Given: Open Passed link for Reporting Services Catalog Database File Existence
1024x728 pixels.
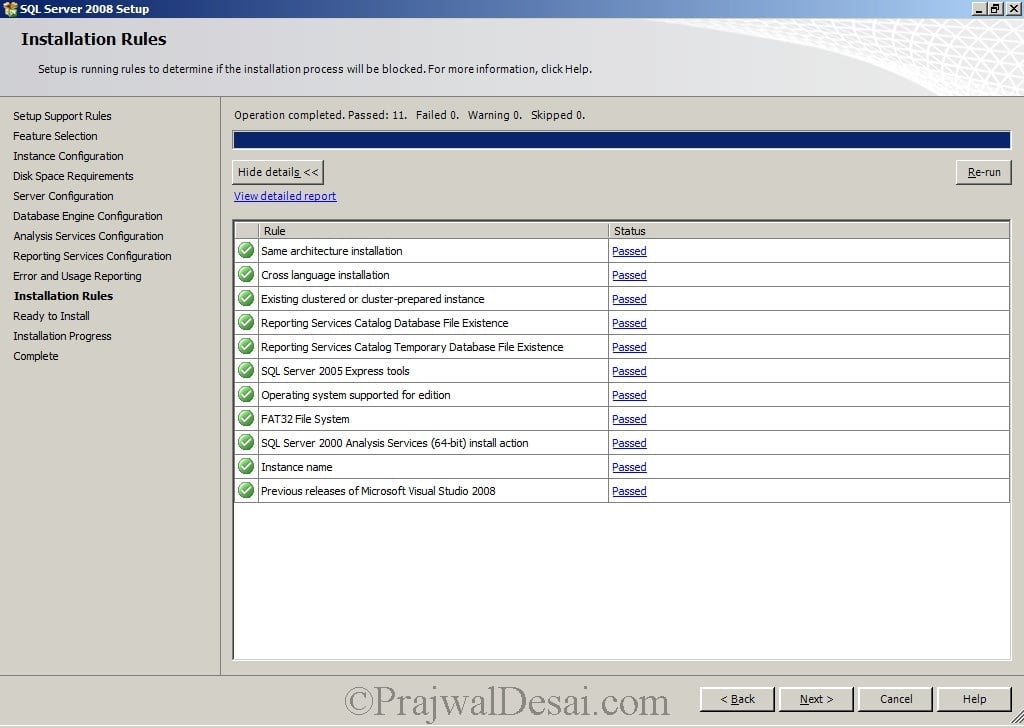Looking at the screenshot, I should pyautogui.click(x=629, y=323).
